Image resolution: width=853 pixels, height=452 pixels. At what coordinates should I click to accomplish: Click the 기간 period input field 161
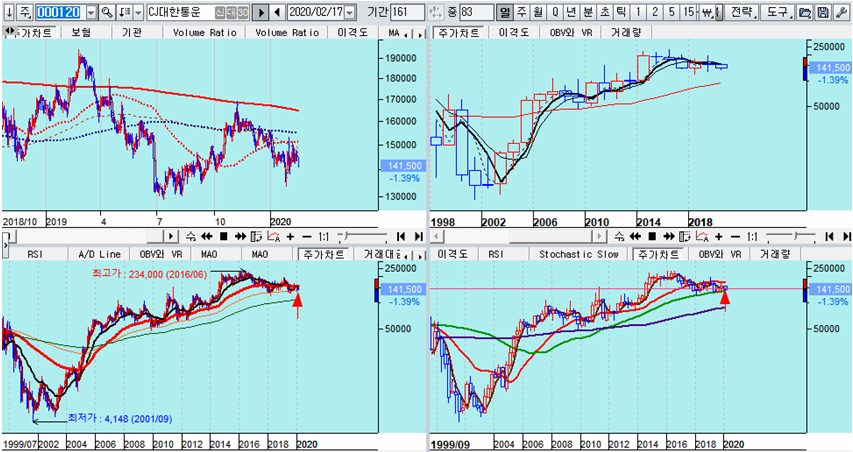407,12
